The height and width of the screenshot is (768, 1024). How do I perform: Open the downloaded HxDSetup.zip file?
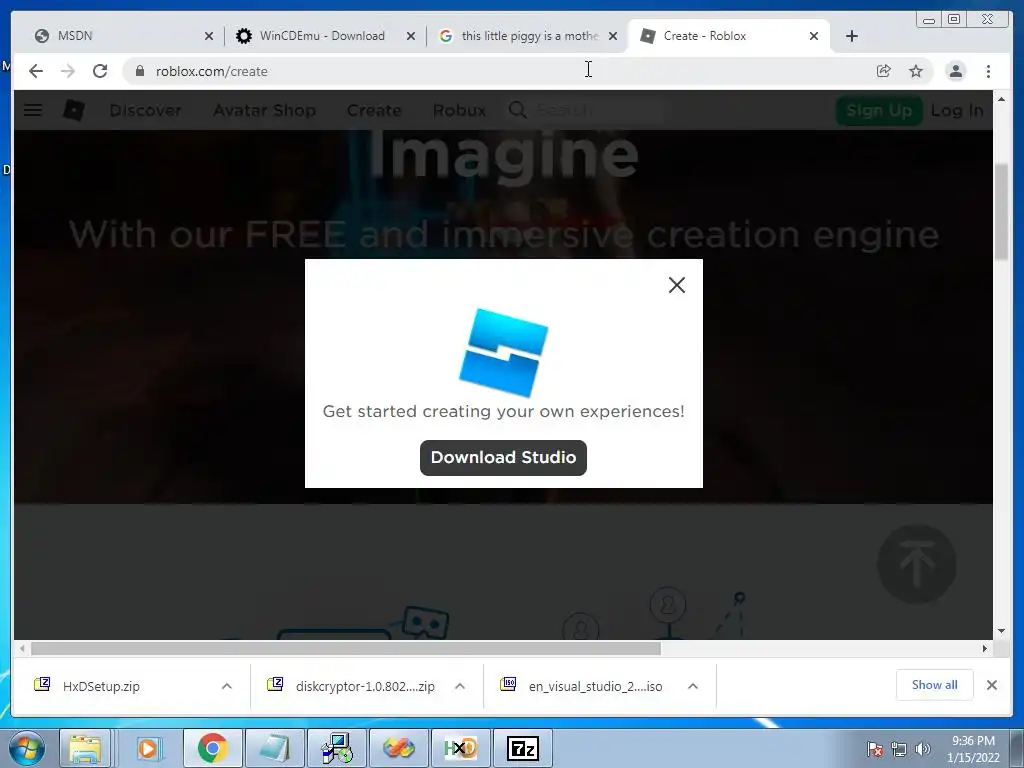pyautogui.click(x=101, y=686)
